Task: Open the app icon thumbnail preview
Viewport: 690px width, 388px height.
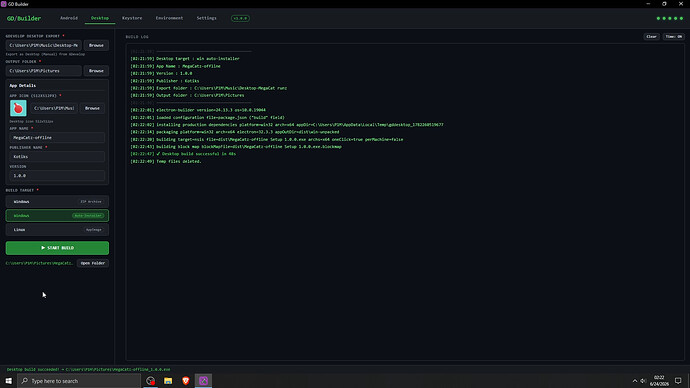Action: pyautogui.click(x=18, y=108)
